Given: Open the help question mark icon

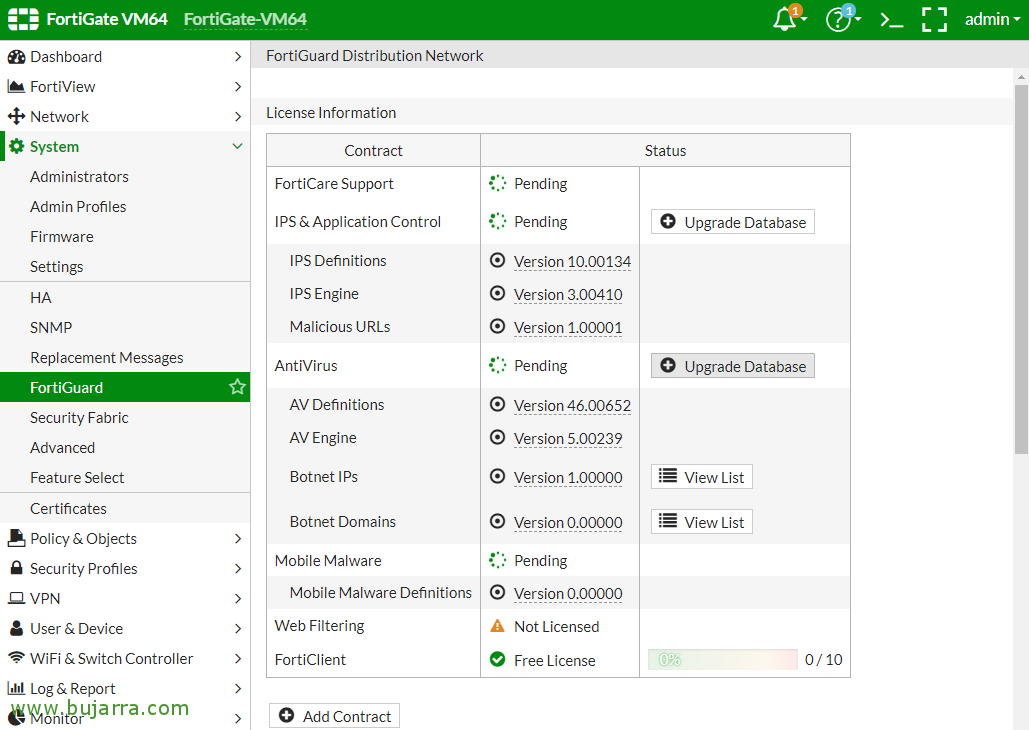Looking at the screenshot, I should tap(838, 20).
